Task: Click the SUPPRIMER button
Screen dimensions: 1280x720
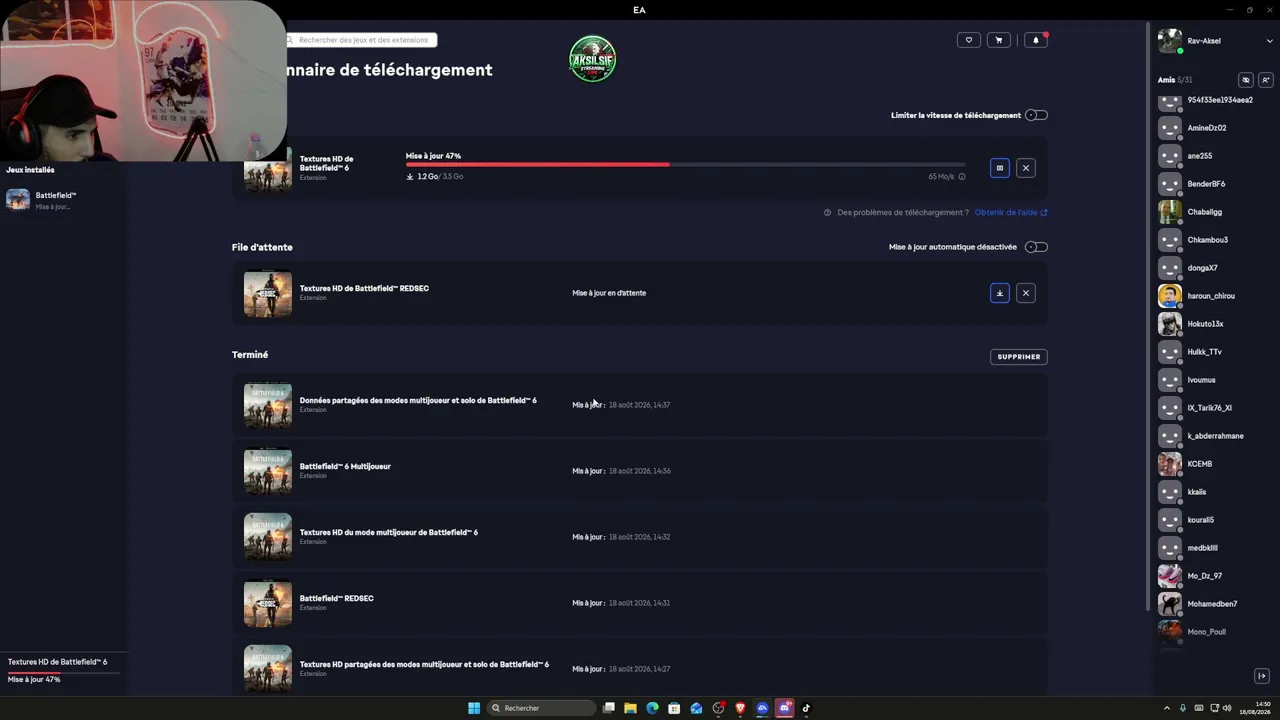Action: tap(1019, 357)
